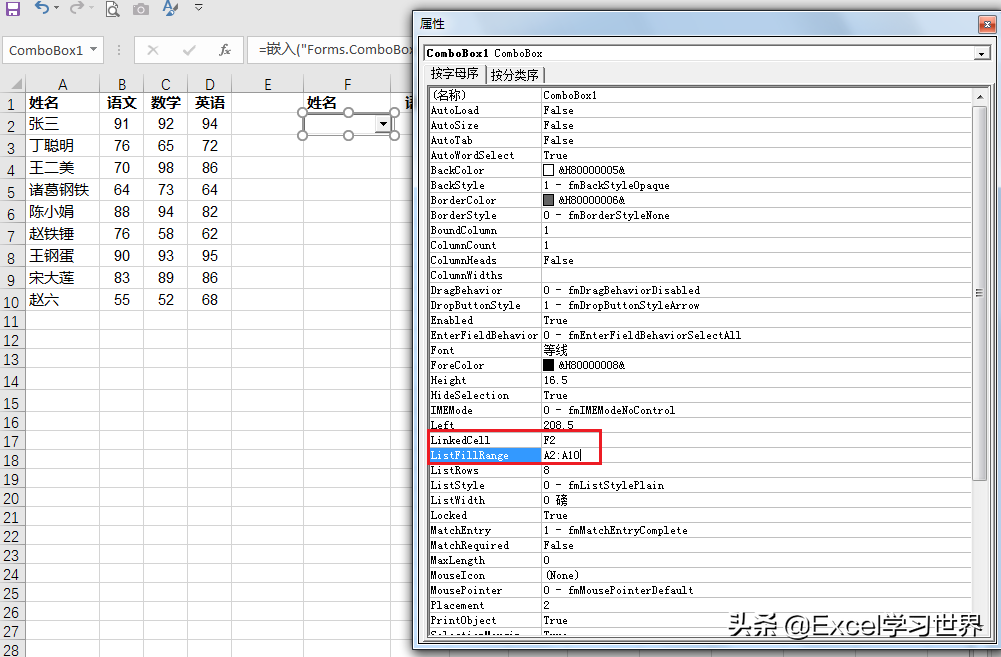Click the ForeColor black swatch
This screenshot has height=657, width=1001.
click(548, 365)
